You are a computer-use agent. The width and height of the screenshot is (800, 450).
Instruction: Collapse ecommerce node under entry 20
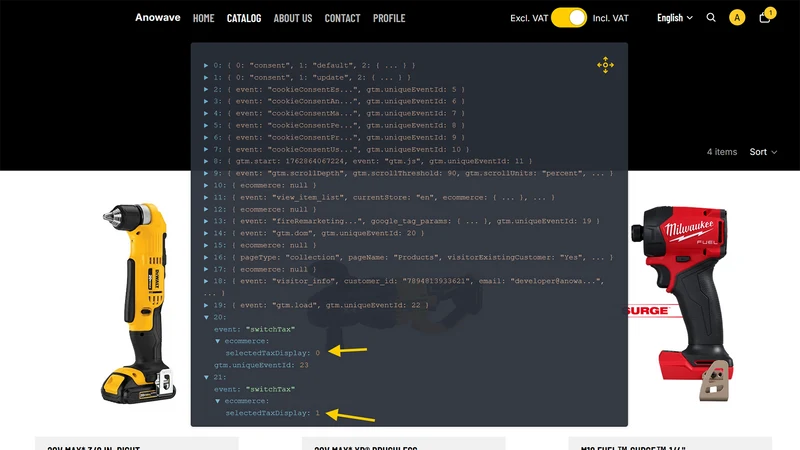pyautogui.click(x=217, y=341)
